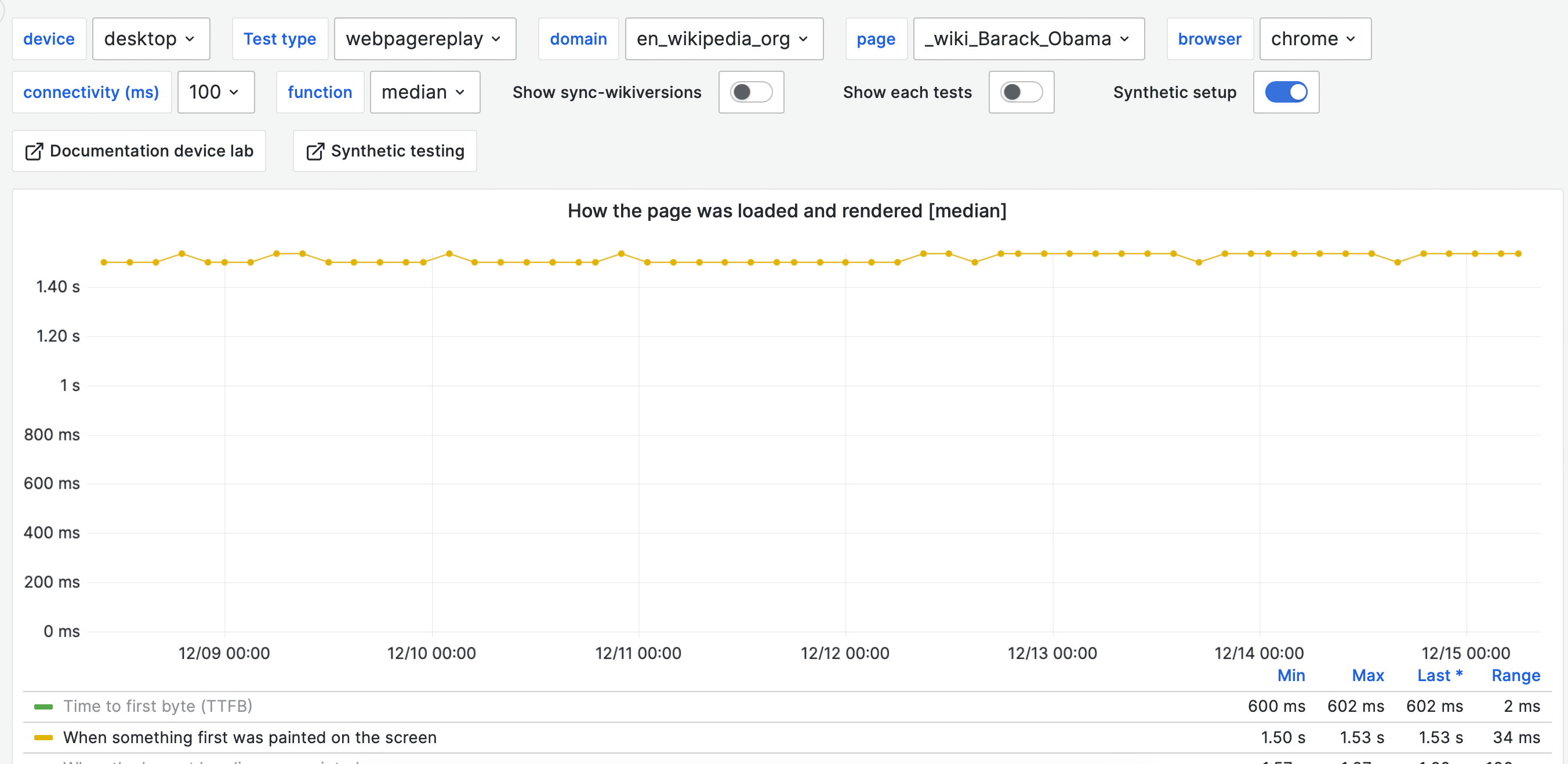Enable the Show each tests switch
Viewport: 1568px width, 764px height.
[1021, 93]
